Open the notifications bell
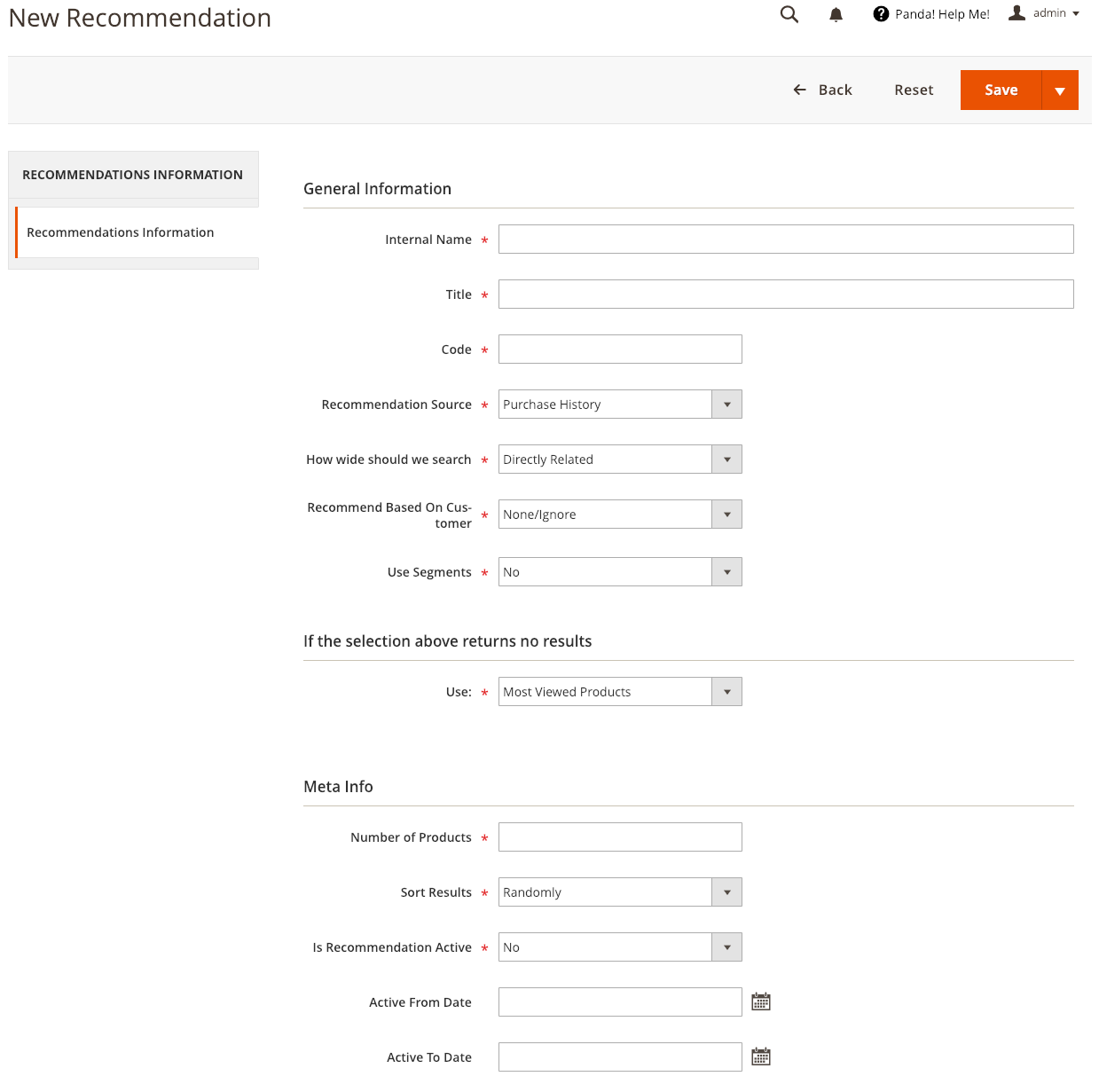This screenshot has height=1092, width=1099. point(836,14)
